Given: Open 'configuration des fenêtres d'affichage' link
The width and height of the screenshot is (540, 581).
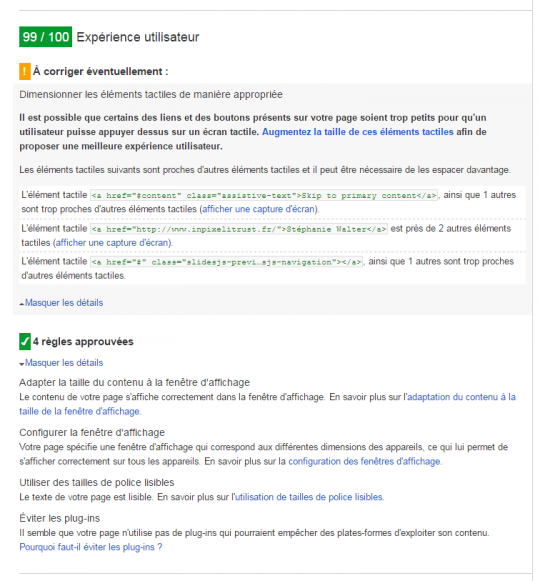Looking at the screenshot, I should pyautogui.click(x=364, y=461).
